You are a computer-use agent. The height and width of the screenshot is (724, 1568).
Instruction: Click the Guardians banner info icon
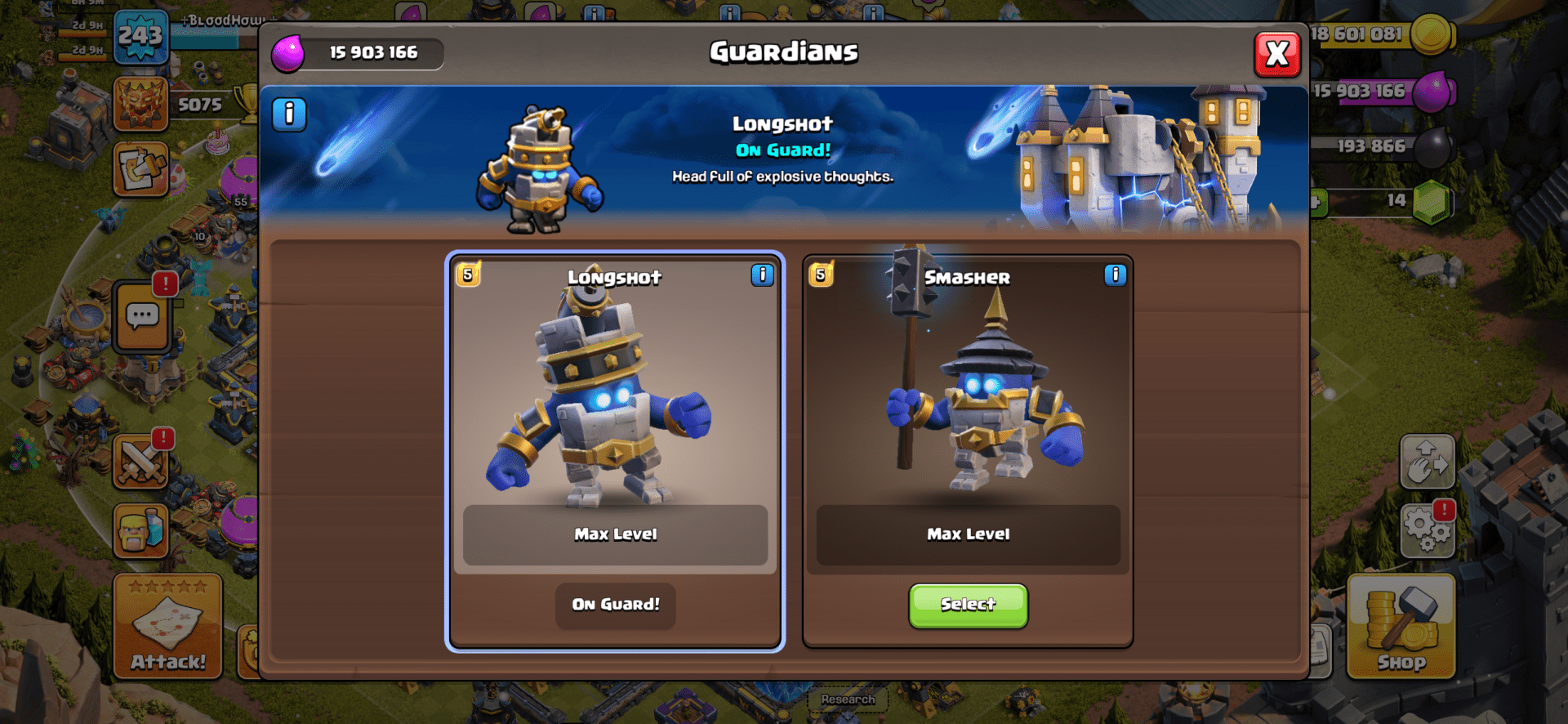pyautogui.click(x=289, y=114)
